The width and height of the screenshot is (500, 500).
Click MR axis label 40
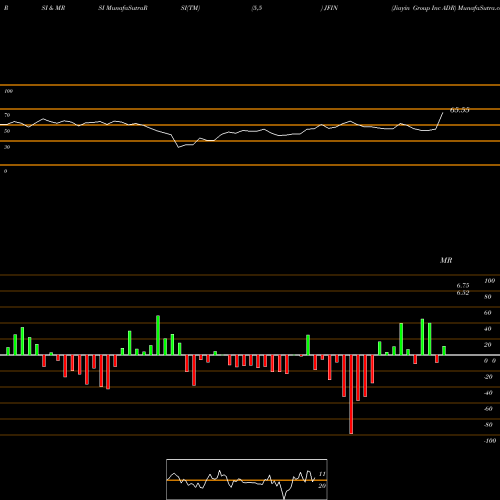(x=488, y=329)
